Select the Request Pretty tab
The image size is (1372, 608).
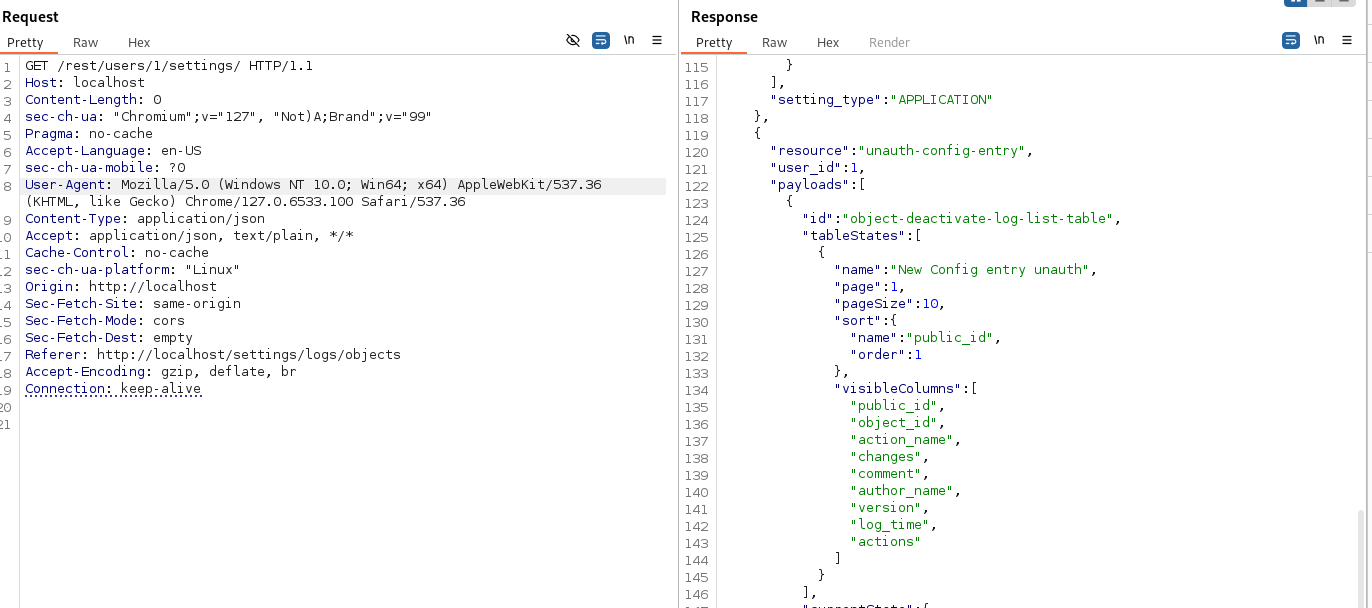coord(26,43)
